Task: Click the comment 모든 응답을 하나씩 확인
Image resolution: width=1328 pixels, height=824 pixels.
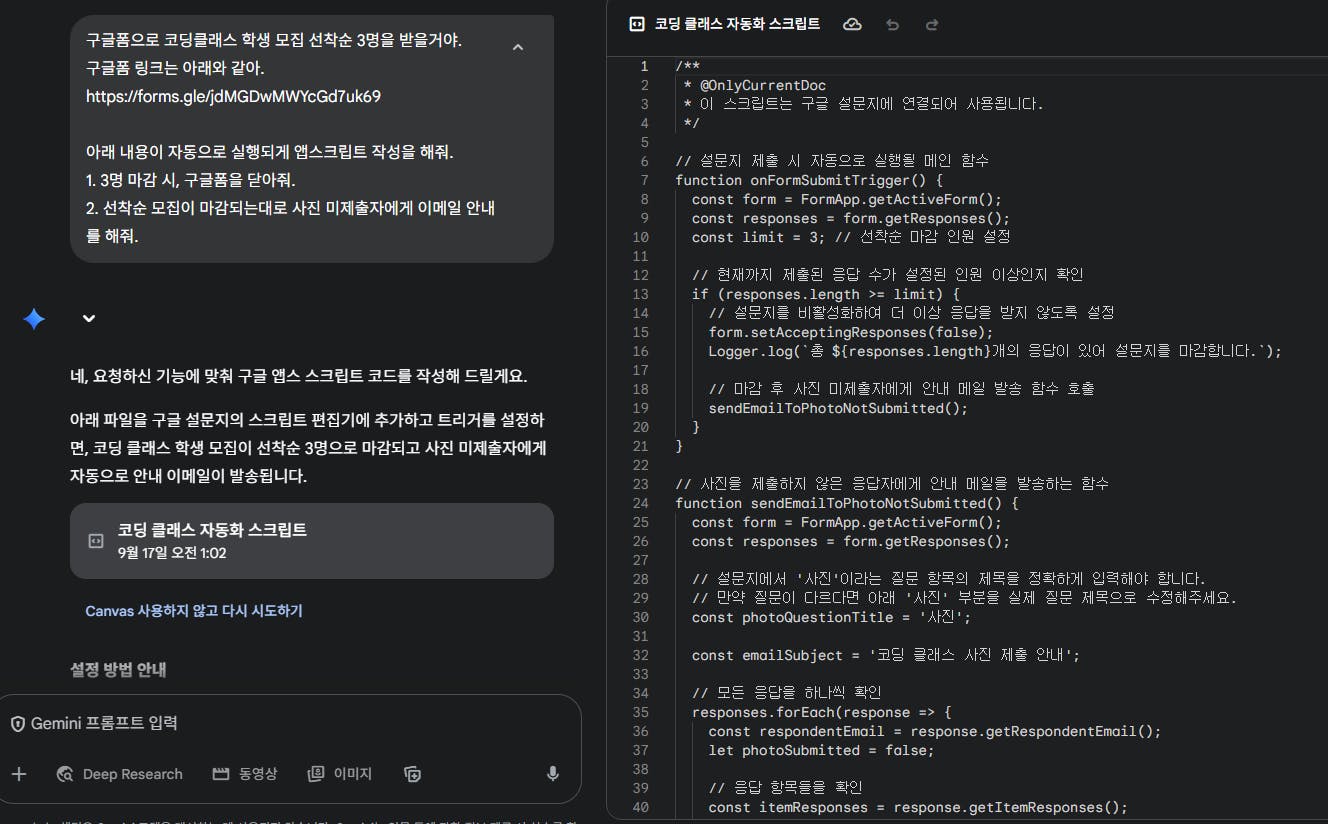Action: (786, 693)
